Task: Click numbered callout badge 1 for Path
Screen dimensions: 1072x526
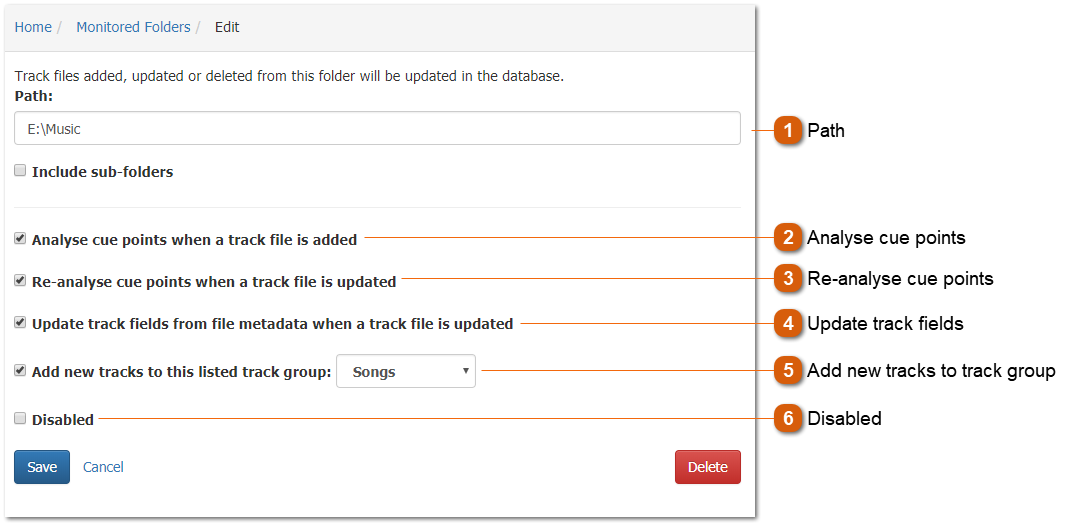Action: tap(789, 130)
